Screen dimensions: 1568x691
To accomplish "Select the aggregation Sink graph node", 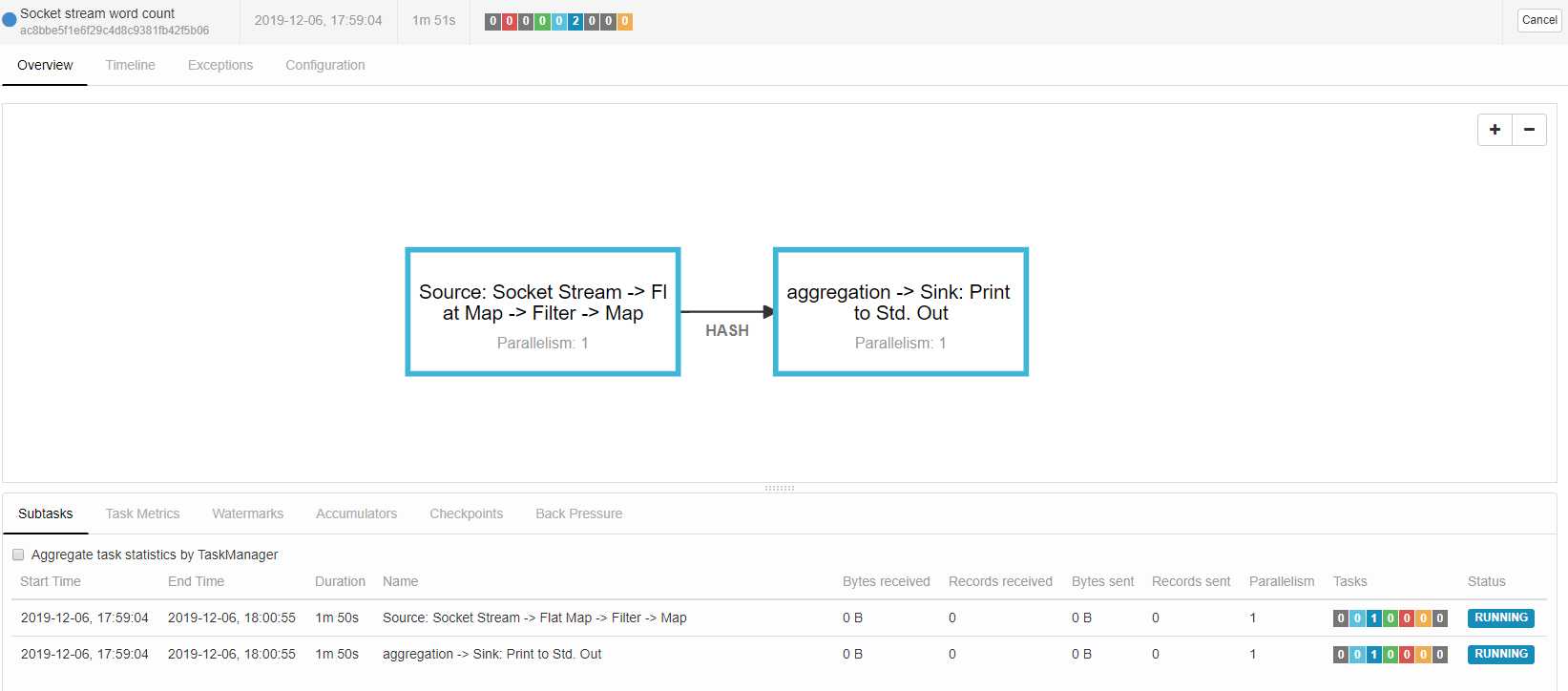I will pos(900,312).
